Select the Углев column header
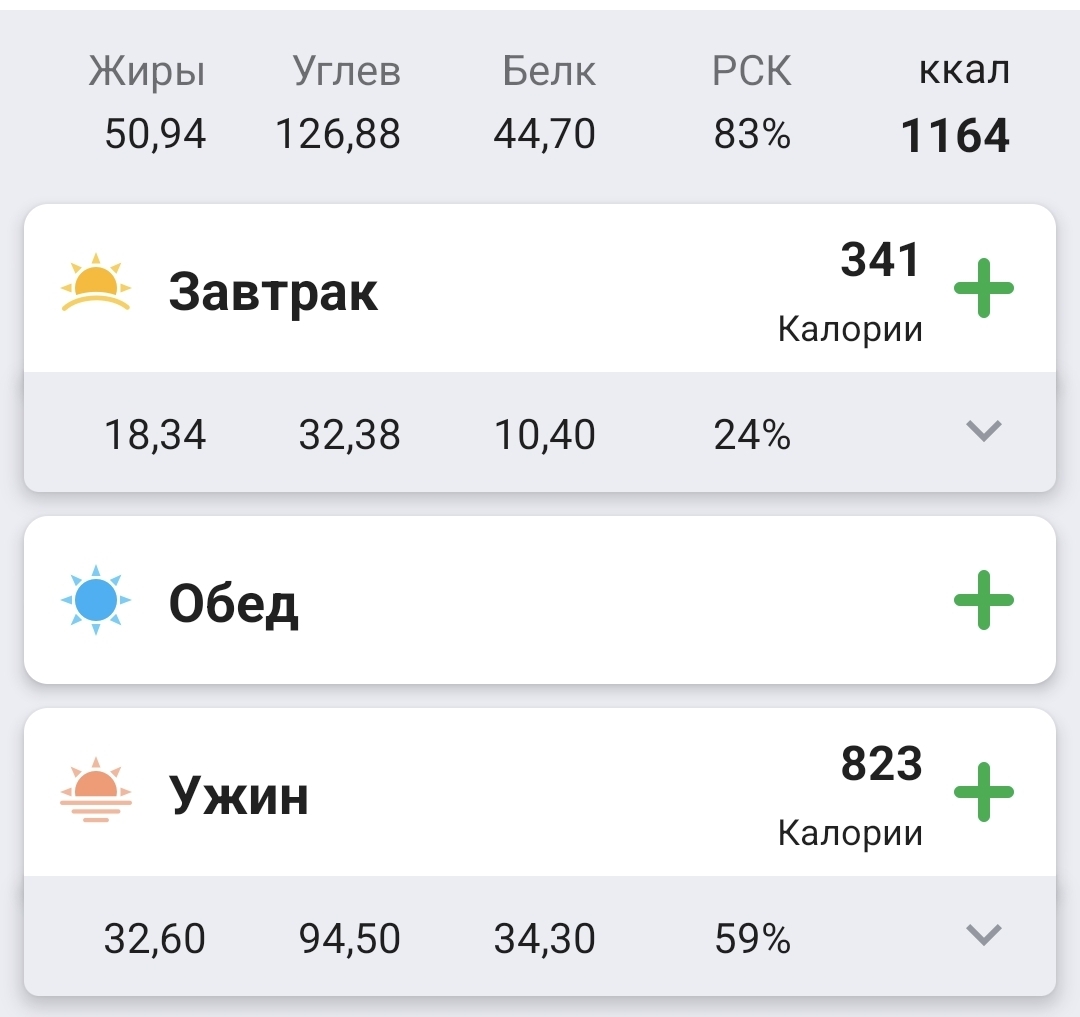 click(x=347, y=72)
